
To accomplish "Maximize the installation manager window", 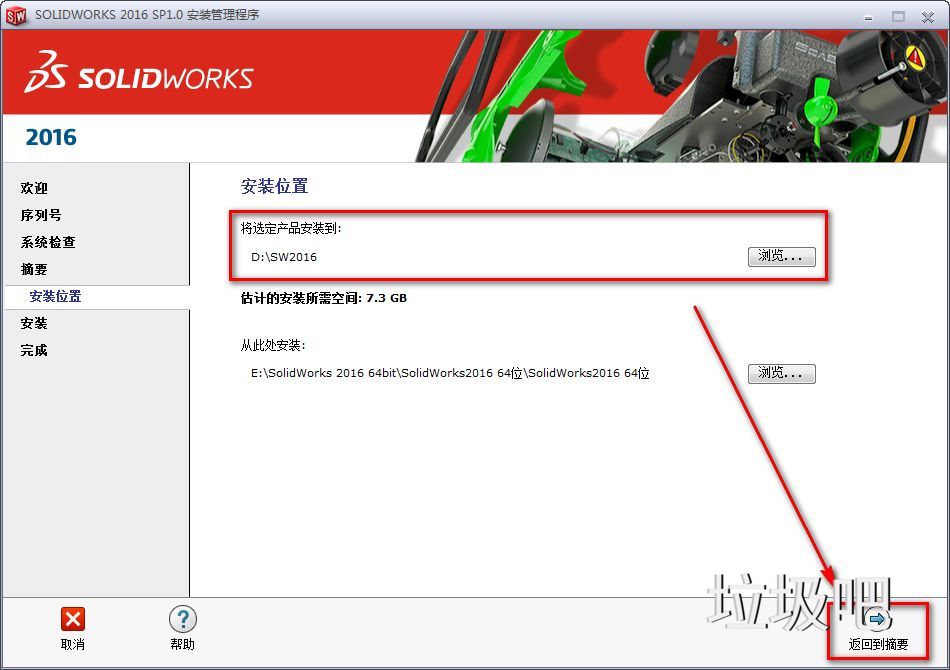I will click(897, 15).
